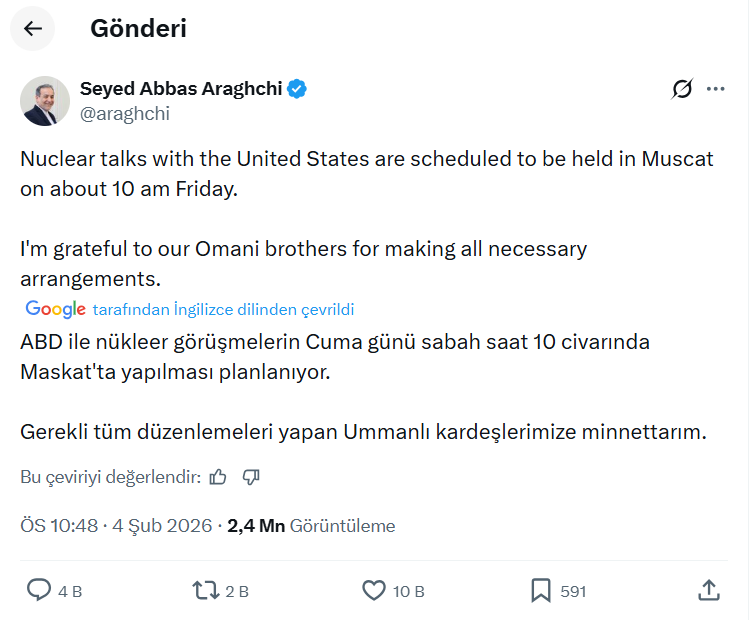This screenshot has width=750, height=620.
Task: Click the Google translation attribution logo
Action: click(x=55, y=309)
